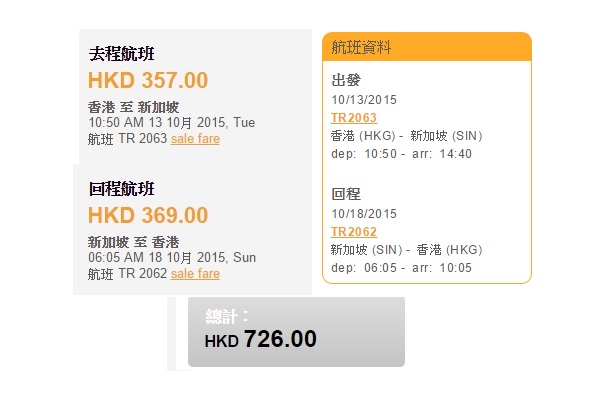Open the return flight sale fare link

(195, 273)
